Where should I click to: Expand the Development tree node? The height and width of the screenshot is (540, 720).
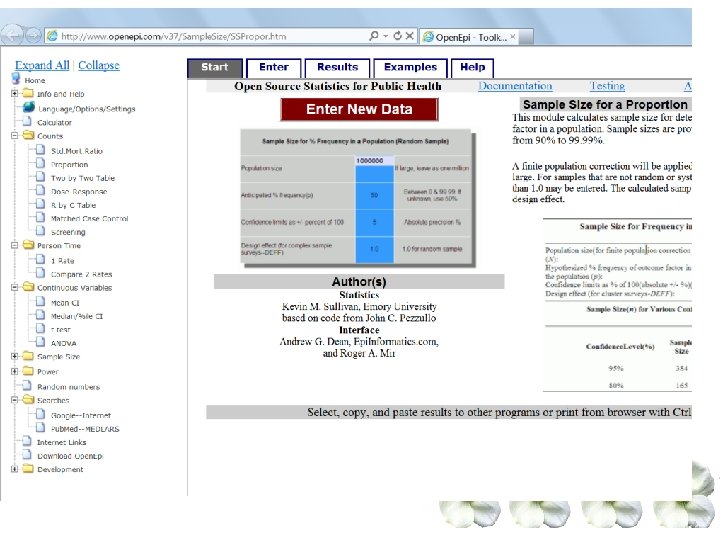[15, 469]
